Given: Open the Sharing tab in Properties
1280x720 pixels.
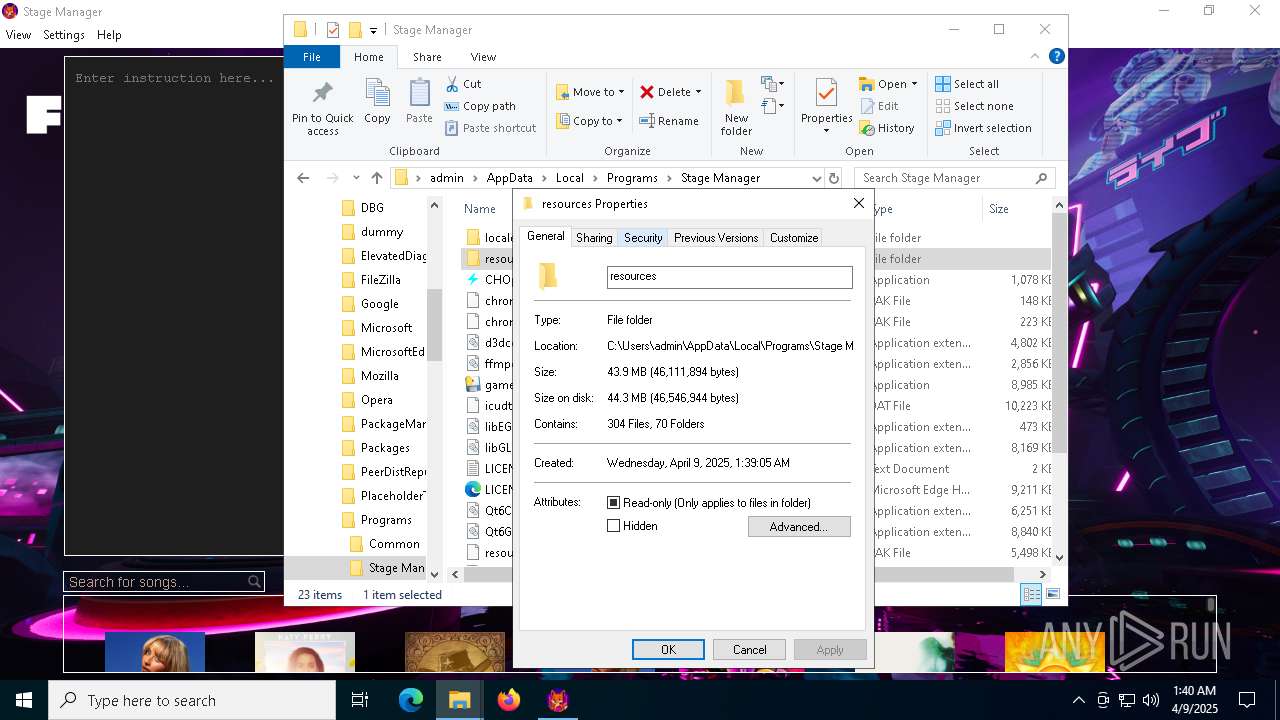Looking at the screenshot, I should 594,238.
